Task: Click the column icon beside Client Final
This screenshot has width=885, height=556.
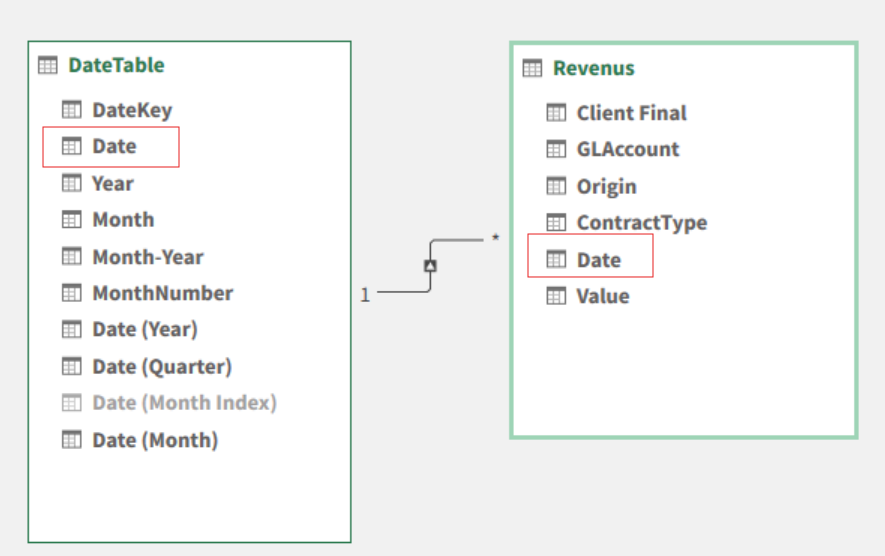Action: point(556,113)
